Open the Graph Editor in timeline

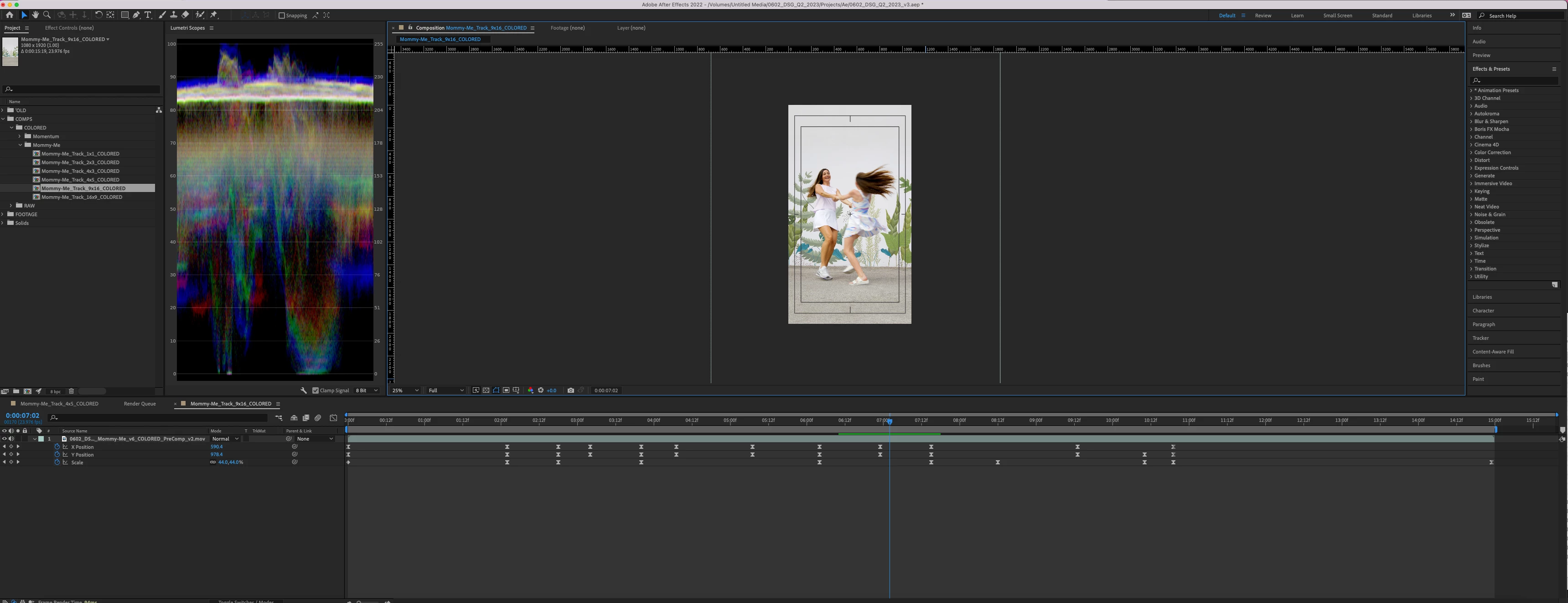pos(334,418)
